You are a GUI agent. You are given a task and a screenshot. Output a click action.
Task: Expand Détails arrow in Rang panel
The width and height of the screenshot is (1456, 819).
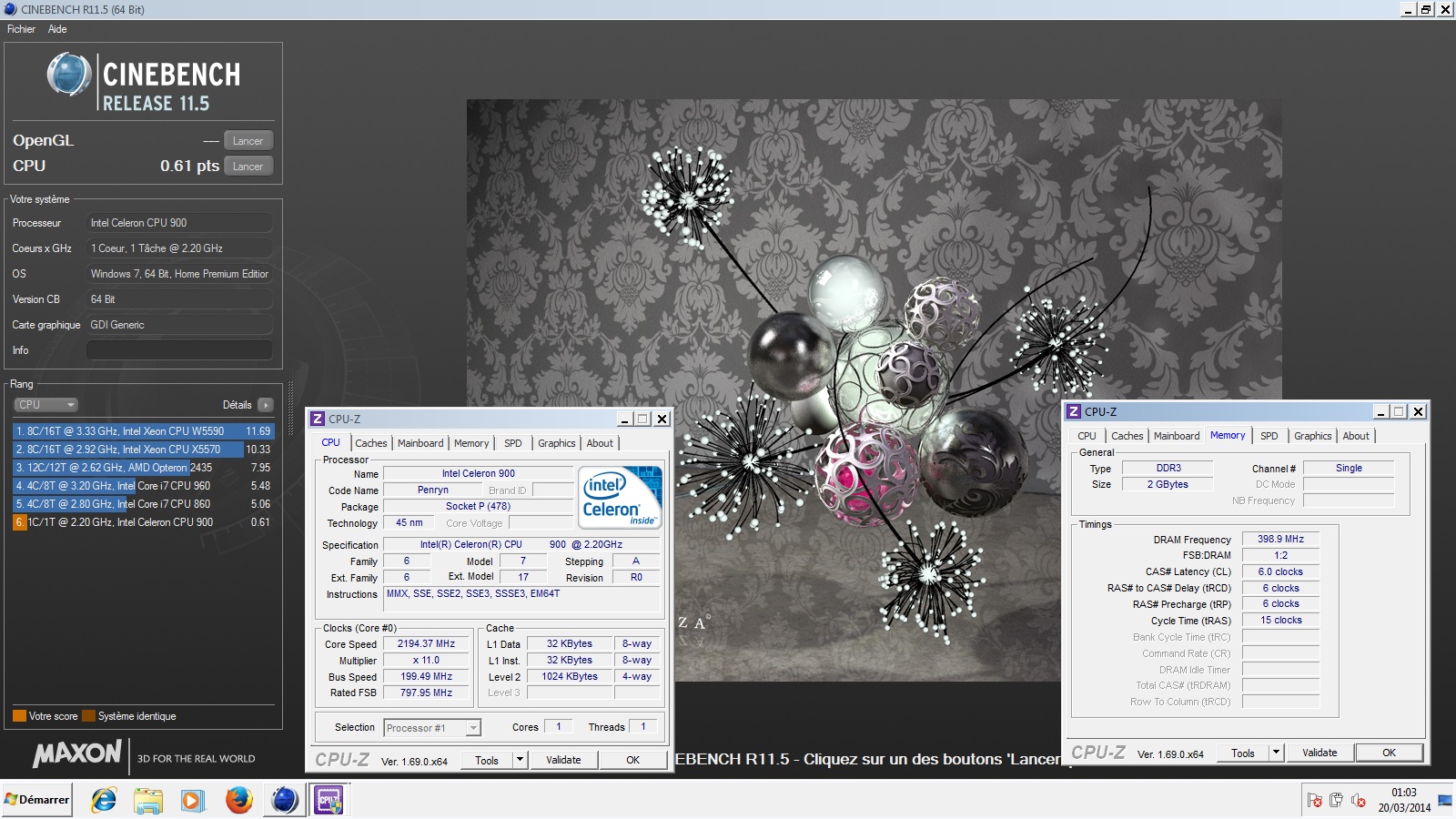(x=265, y=405)
